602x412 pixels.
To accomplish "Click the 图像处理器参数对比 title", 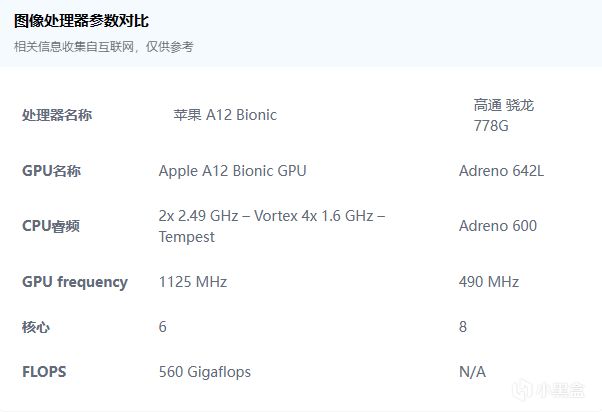I will click(x=82, y=21).
